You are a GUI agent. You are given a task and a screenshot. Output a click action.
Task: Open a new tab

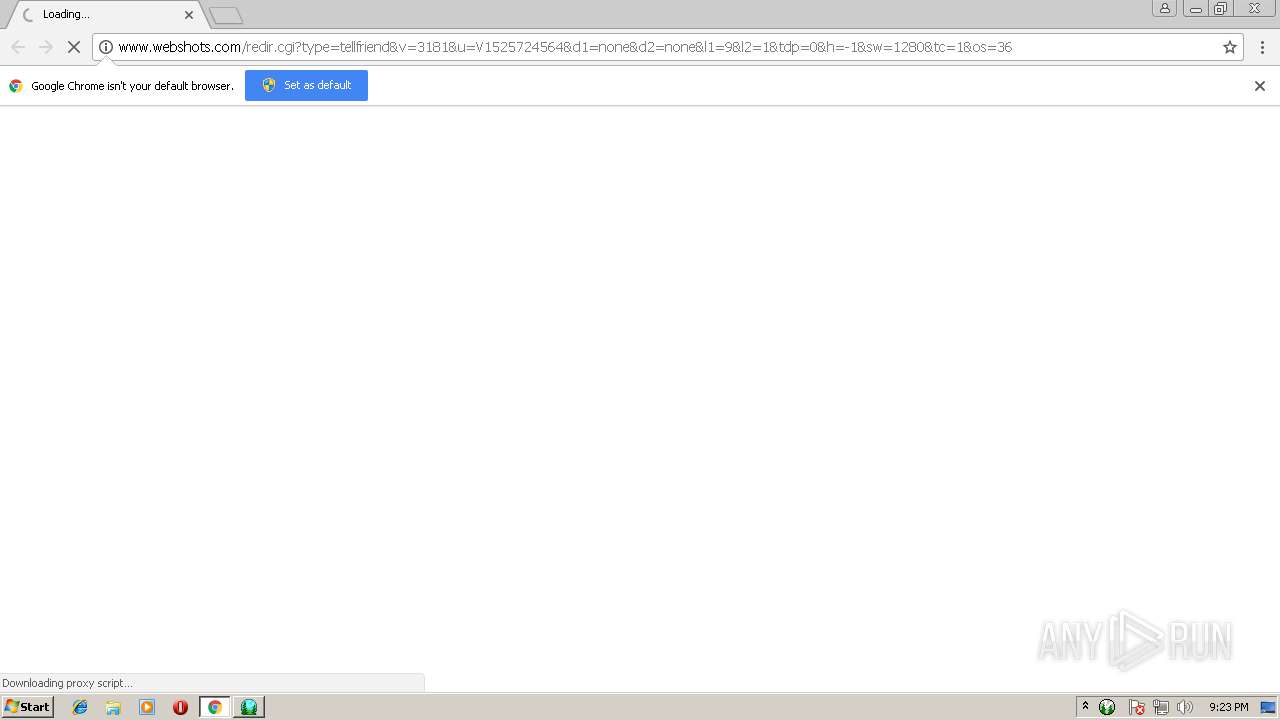pos(226,15)
